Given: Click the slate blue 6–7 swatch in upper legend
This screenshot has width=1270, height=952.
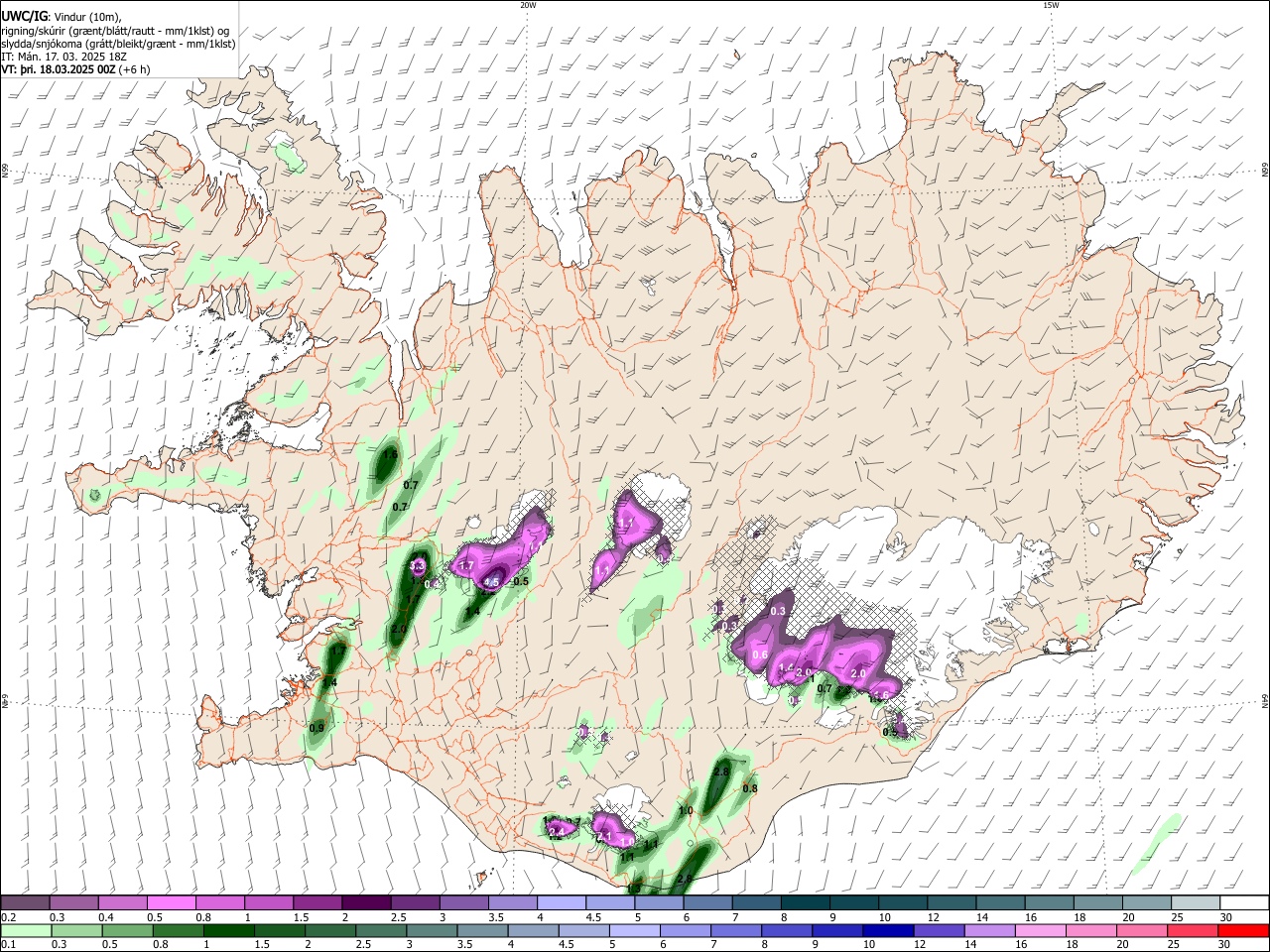Looking at the screenshot, I should tap(708, 903).
